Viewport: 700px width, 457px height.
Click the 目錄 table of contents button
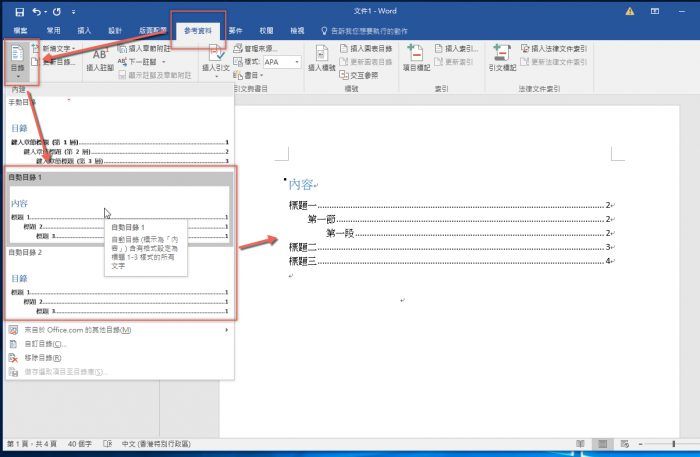coord(19,62)
